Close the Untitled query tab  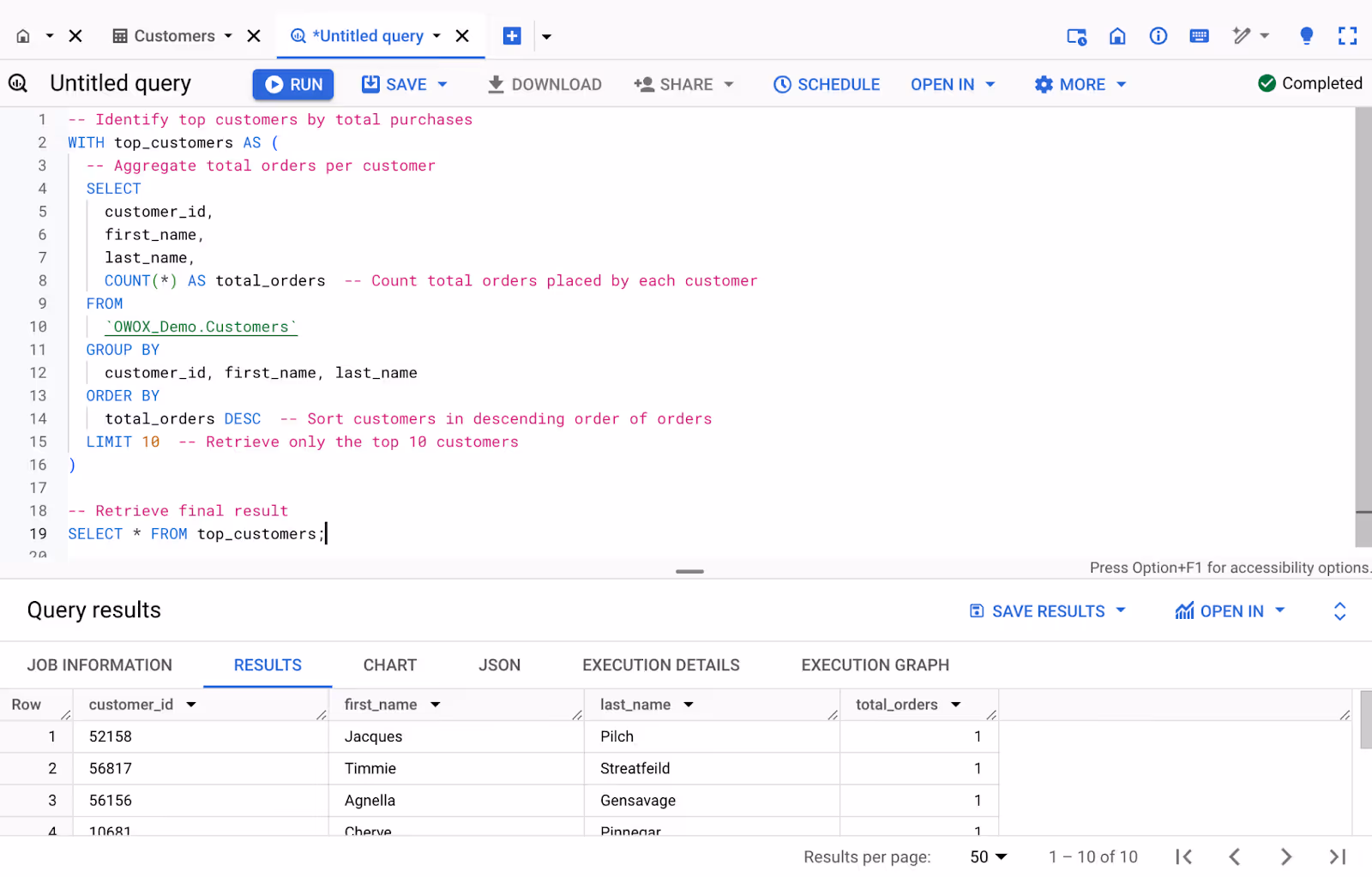[x=462, y=36]
